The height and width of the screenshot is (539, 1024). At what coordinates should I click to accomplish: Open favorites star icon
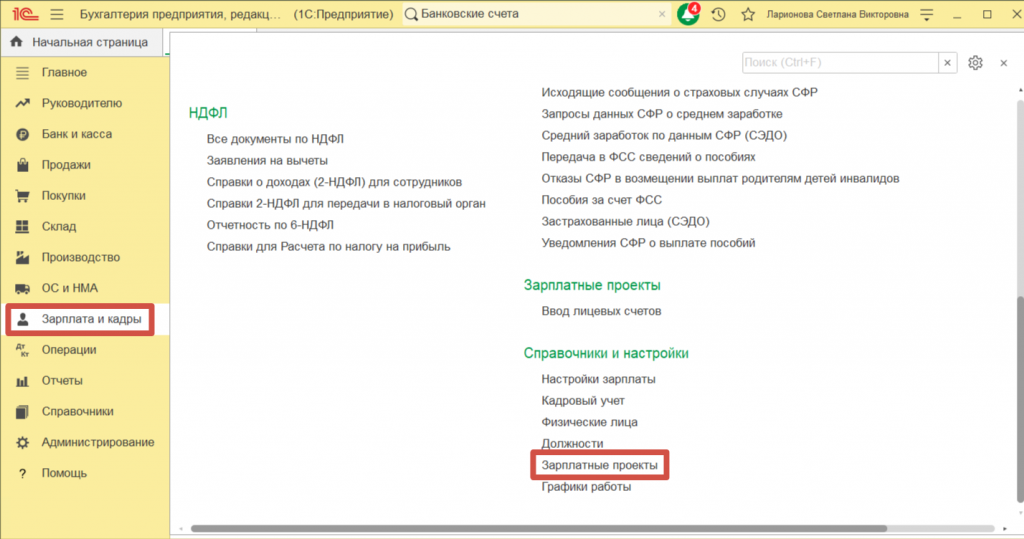[x=748, y=14]
